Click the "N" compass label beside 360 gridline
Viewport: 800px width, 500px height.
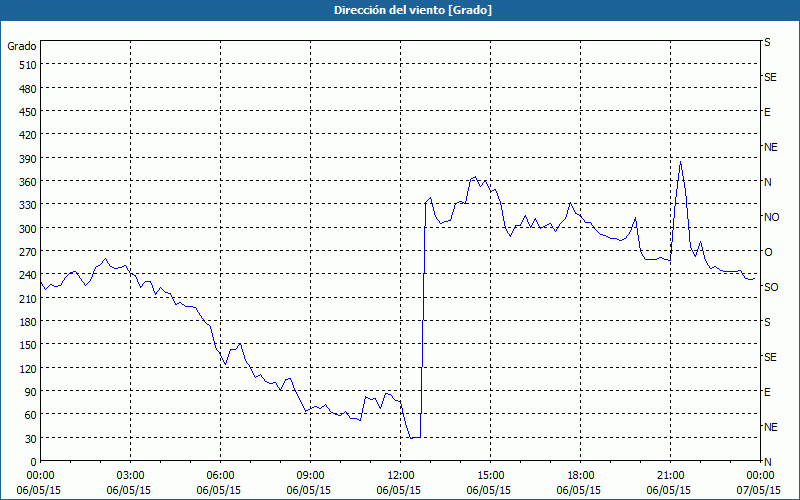(x=767, y=182)
